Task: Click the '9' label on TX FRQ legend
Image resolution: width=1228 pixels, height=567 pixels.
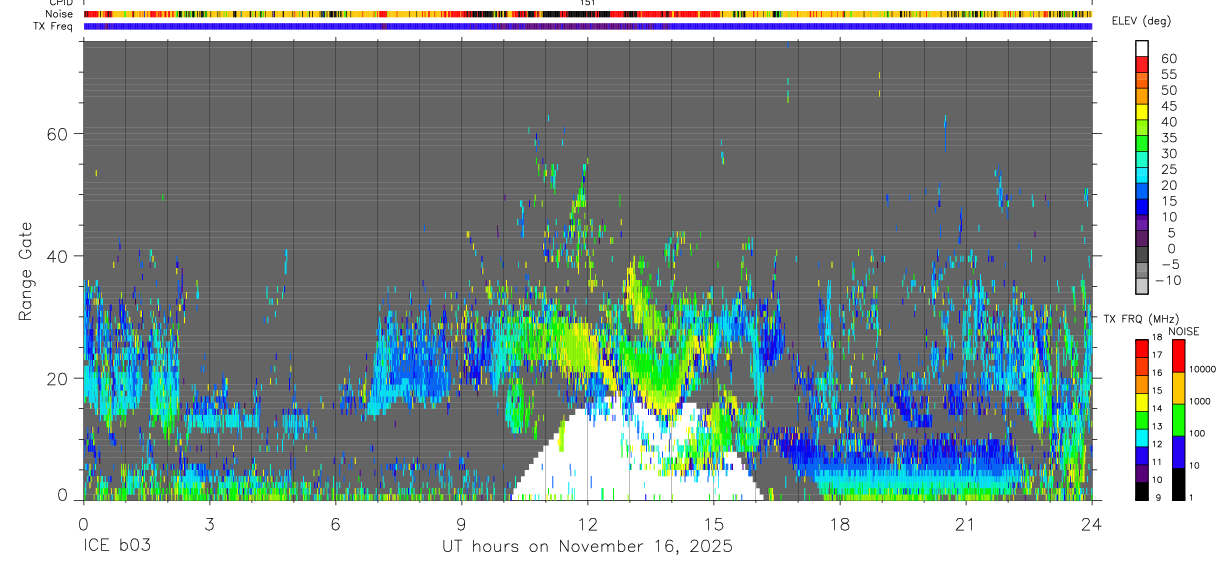Action: click(1160, 497)
